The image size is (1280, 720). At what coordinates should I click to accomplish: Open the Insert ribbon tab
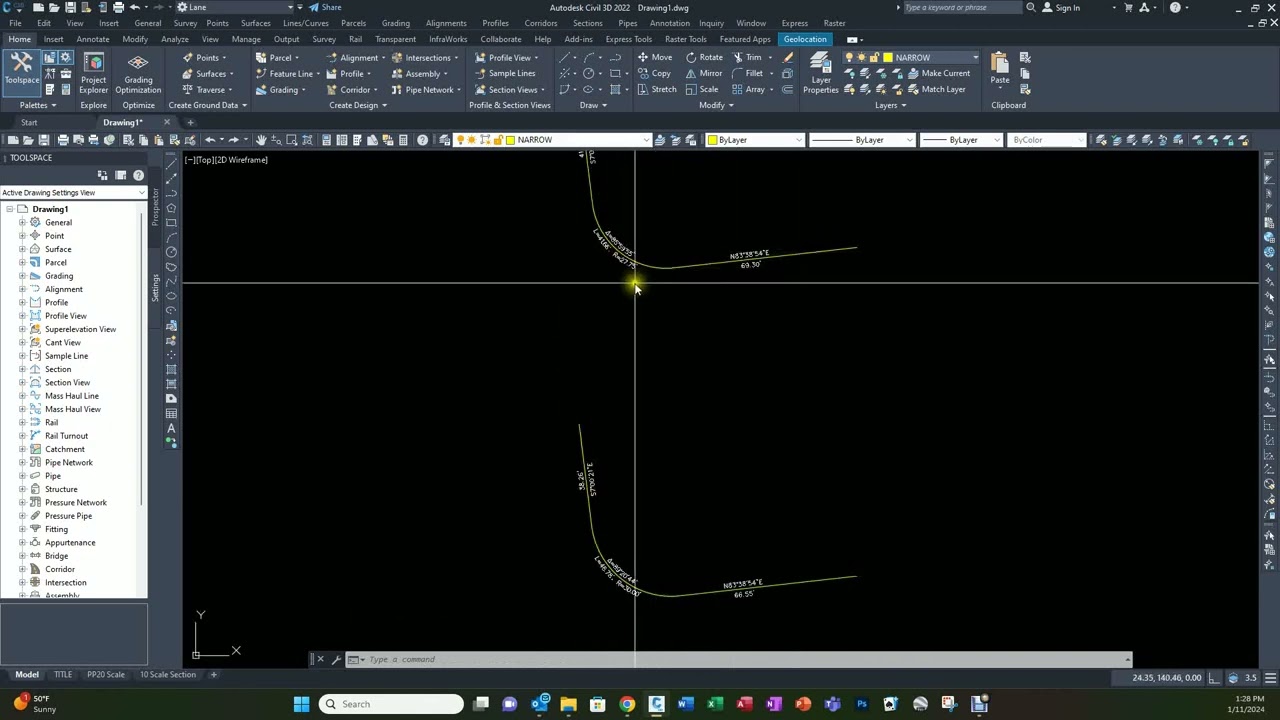point(53,39)
